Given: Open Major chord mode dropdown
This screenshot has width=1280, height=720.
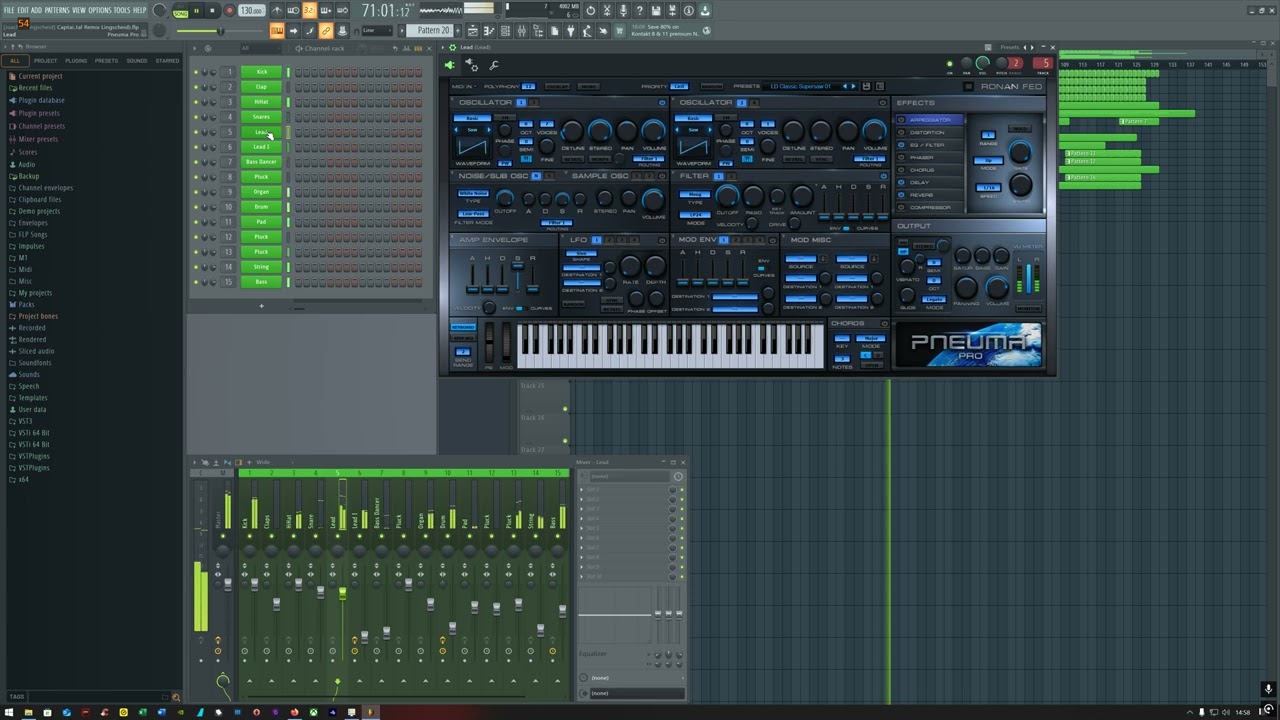Looking at the screenshot, I should [x=870, y=338].
